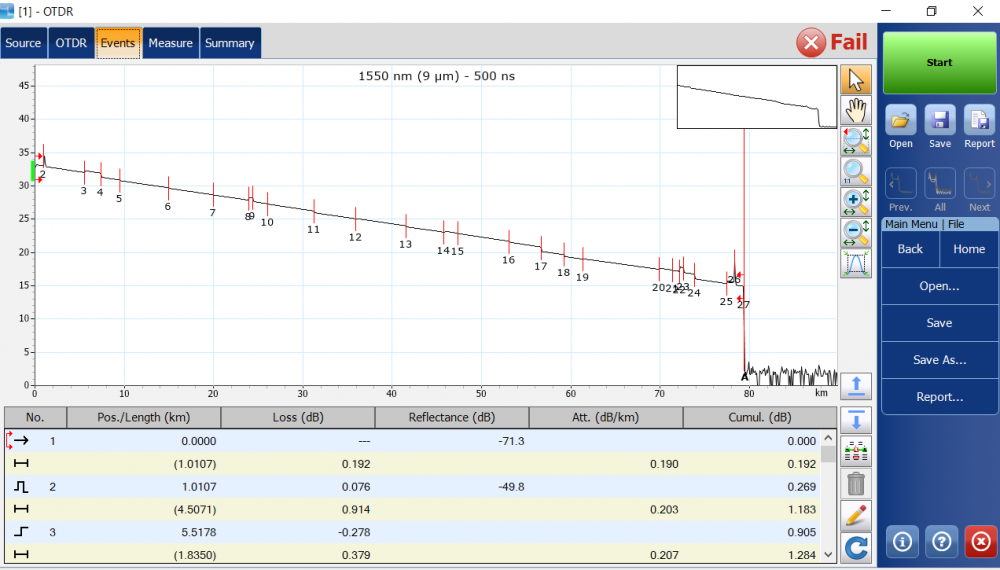This screenshot has height=570, width=1000.
Task: Click the blue circular refresh arrow icon
Action: point(856,547)
